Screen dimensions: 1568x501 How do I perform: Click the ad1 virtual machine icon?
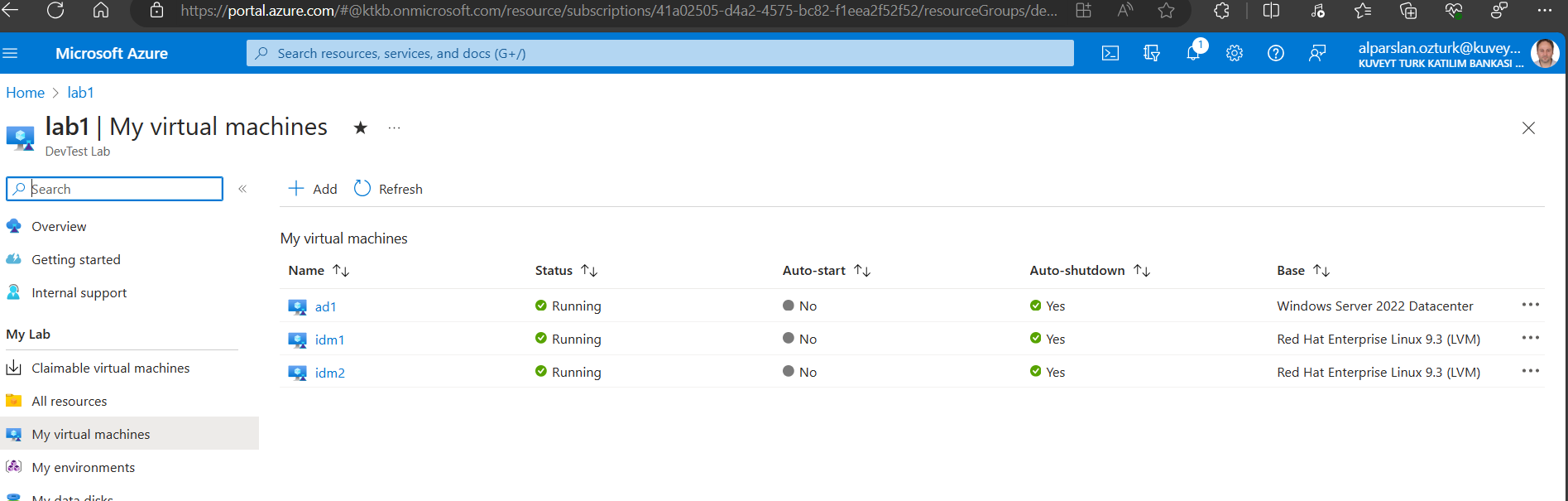click(x=297, y=306)
